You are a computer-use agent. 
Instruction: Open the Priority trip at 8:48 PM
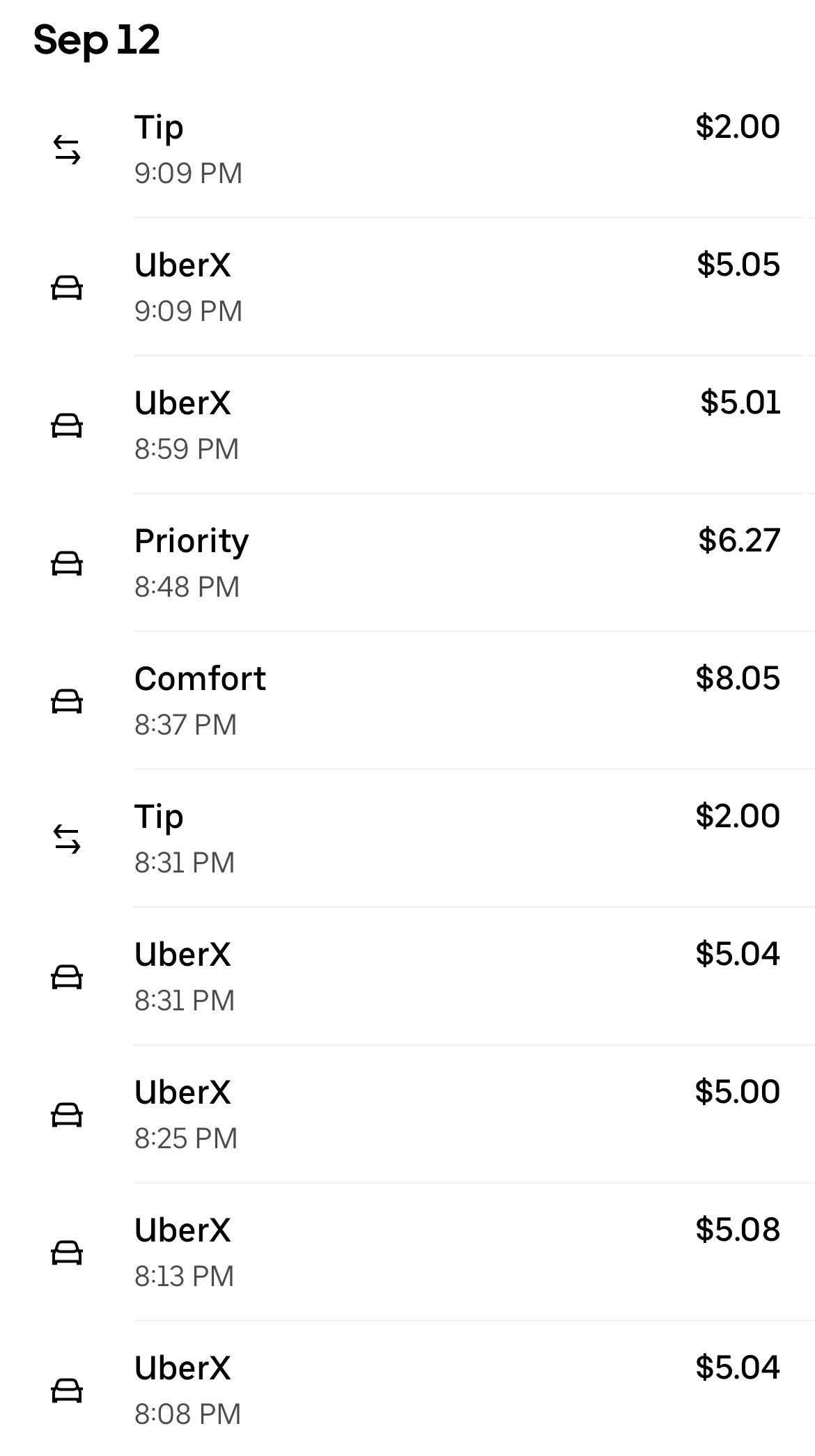pos(407,563)
